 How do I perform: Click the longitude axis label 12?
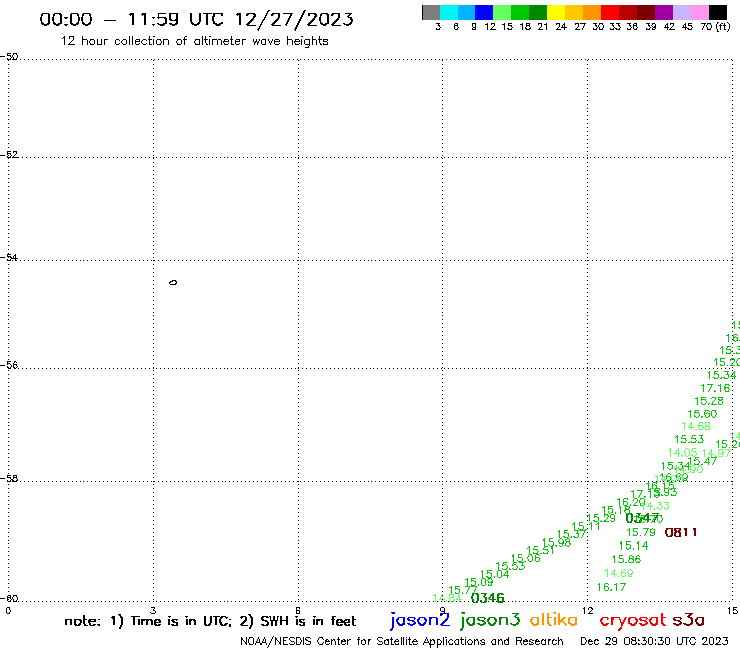(587, 611)
